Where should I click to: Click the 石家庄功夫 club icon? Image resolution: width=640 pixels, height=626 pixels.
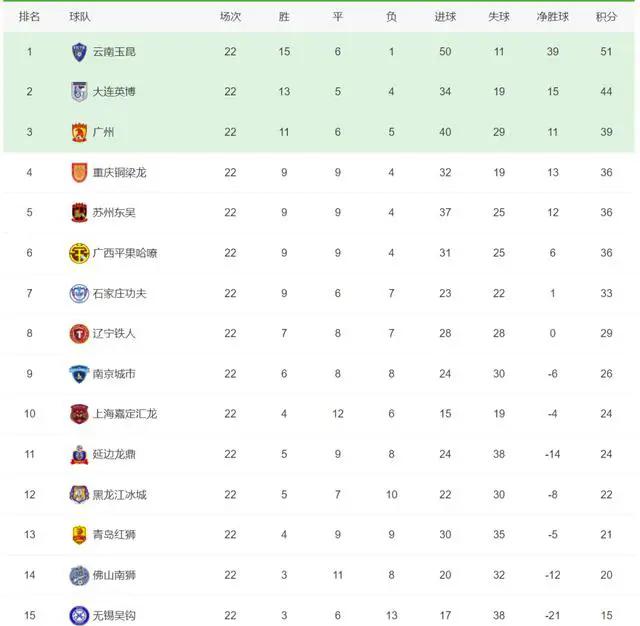[79, 293]
